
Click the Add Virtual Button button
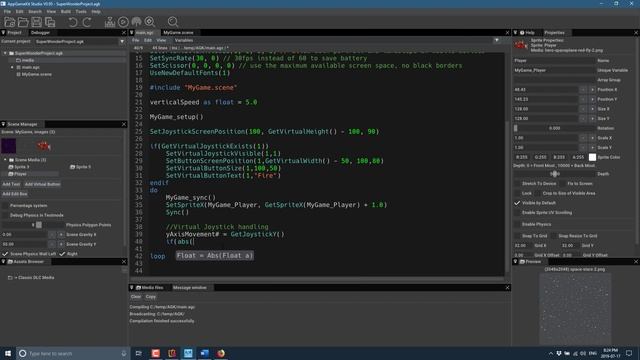[x=42, y=184]
